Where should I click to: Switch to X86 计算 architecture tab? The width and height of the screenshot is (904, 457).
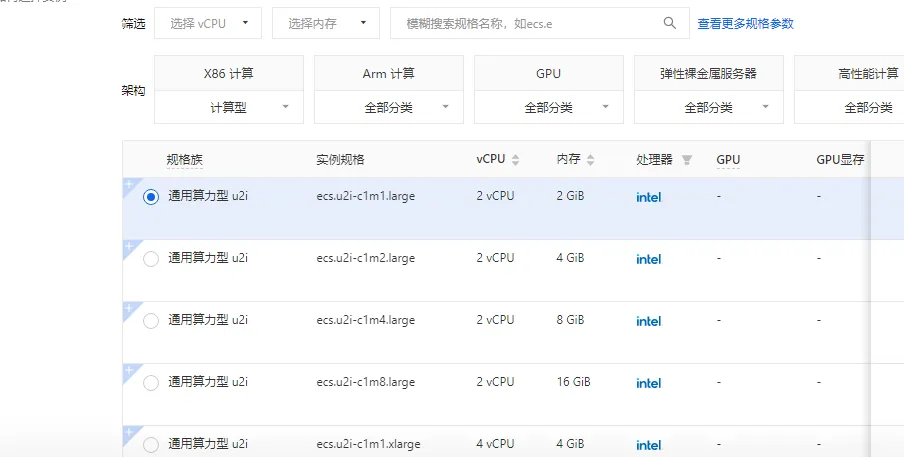pos(229,73)
